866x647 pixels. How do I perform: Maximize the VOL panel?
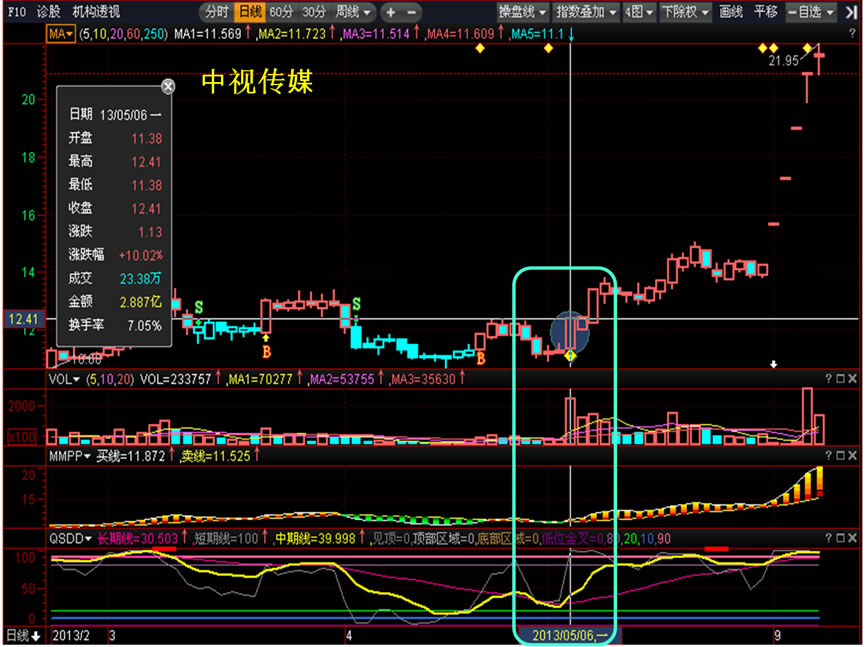tap(841, 378)
